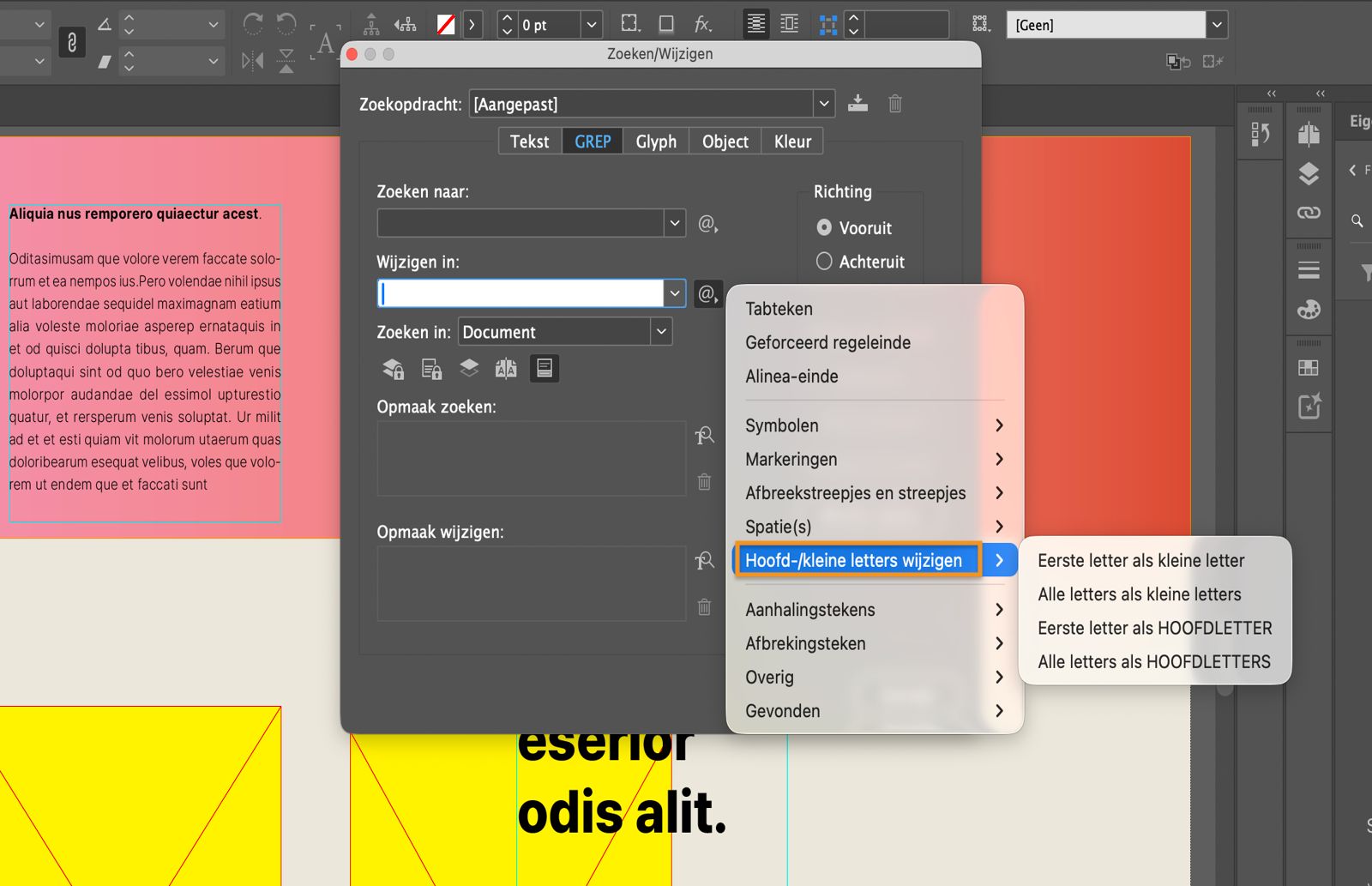
Task: Click the search magnifier in Properties panel
Action: [1357, 221]
